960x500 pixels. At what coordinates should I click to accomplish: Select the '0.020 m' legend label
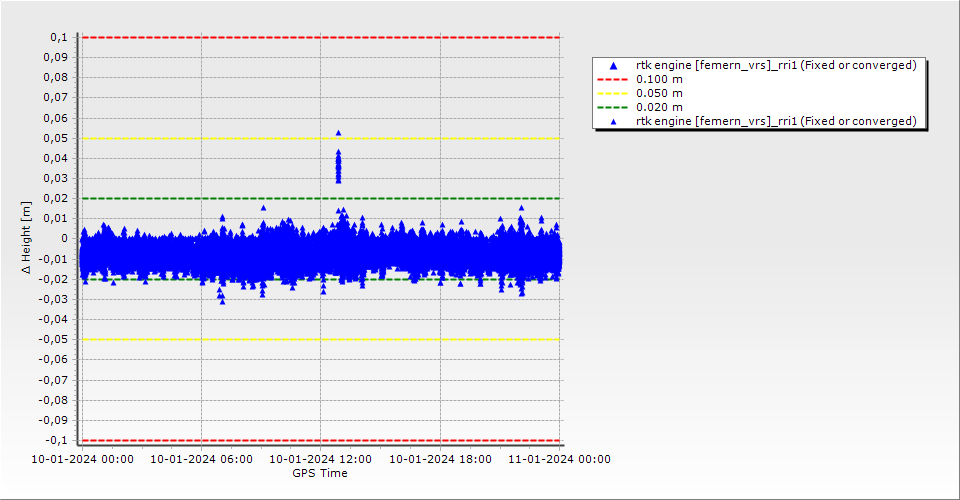(x=660, y=107)
